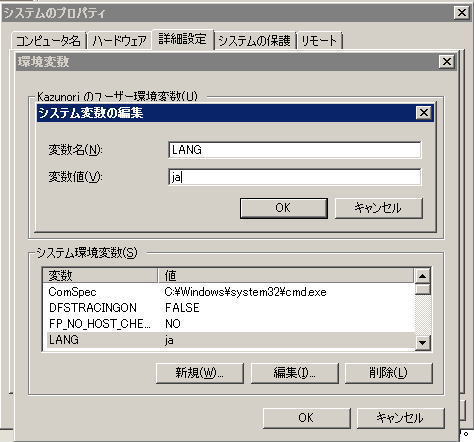Image resolution: width=474 pixels, height=442 pixels.
Task: Click the system variables list up arrow
Action: click(423, 276)
